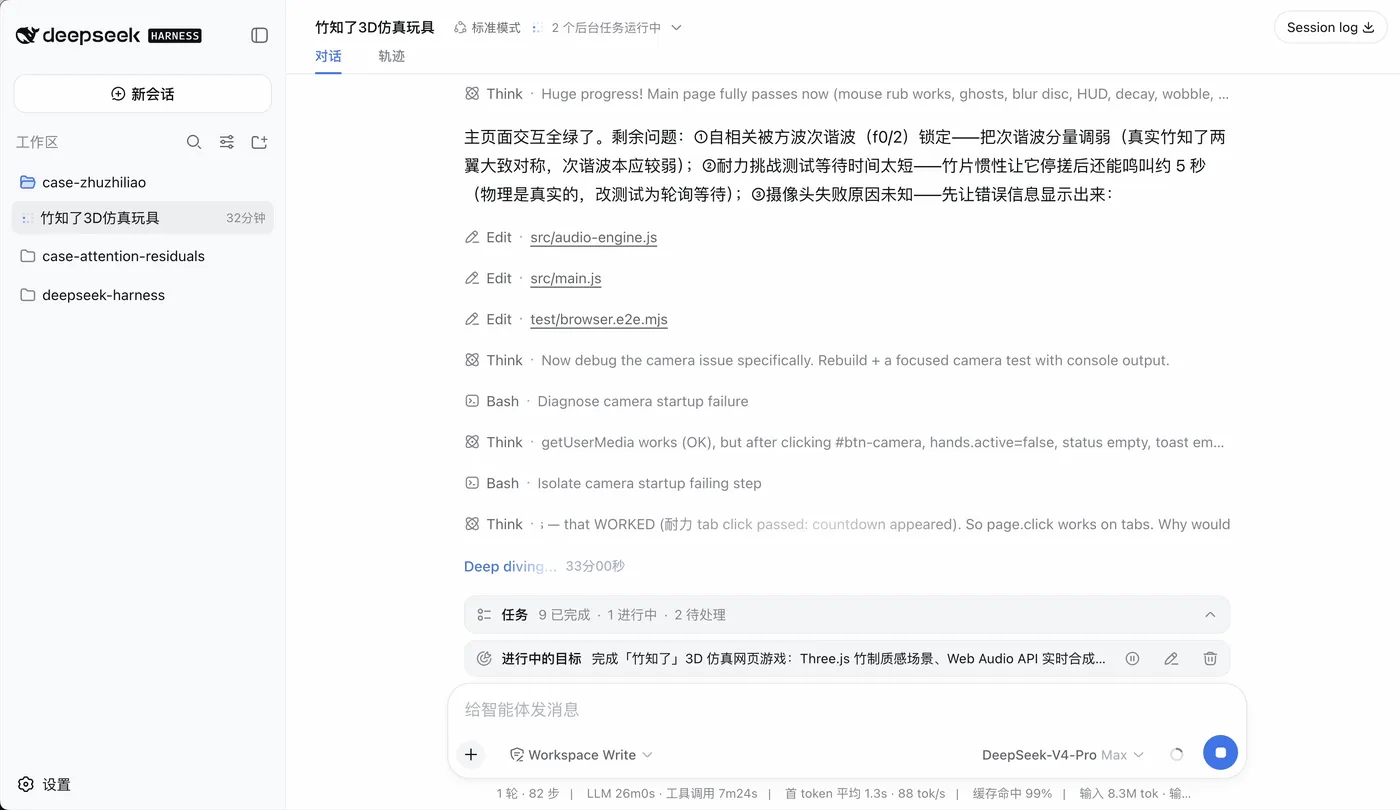Click the "2 待处理" task count
Viewport: 1400px width, 810px height.
(700, 615)
